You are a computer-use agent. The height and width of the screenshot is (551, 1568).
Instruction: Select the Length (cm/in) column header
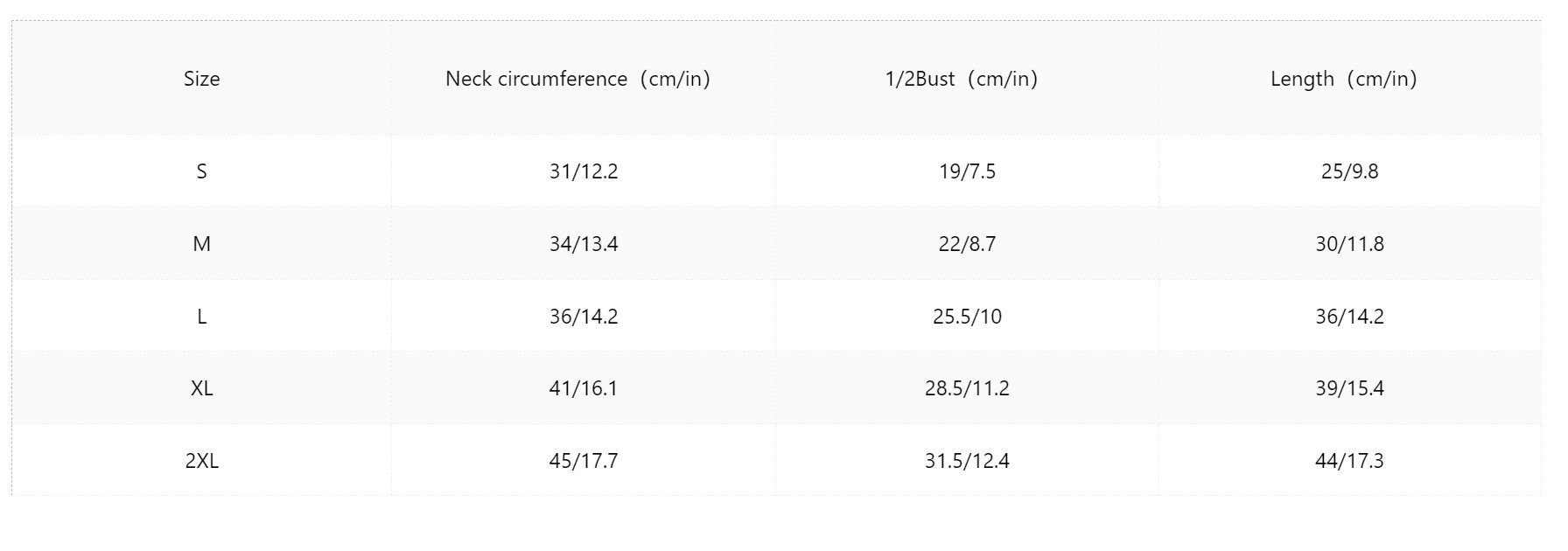pyautogui.click(x=1344, y=79)
